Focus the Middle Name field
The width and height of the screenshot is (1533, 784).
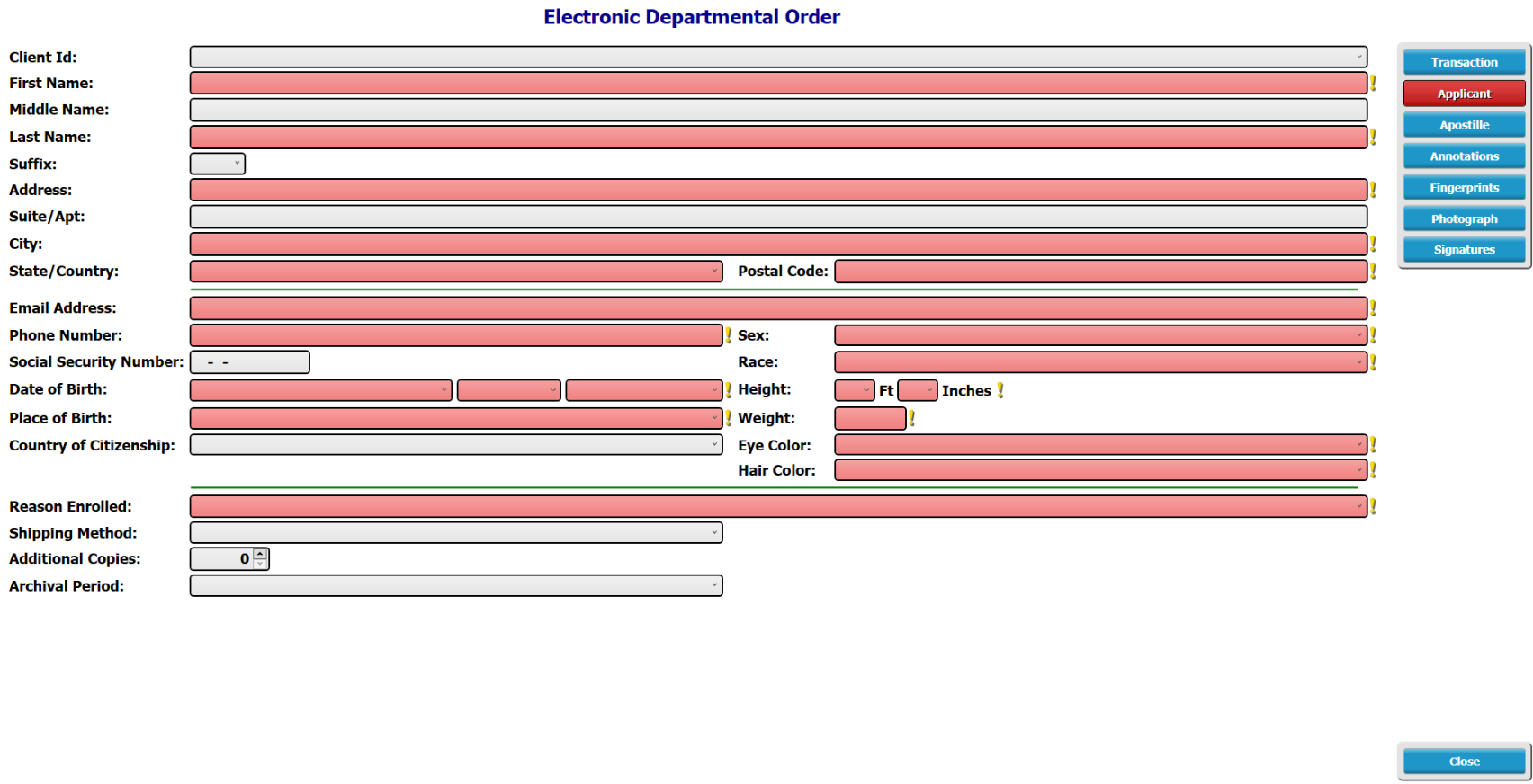pyautogui.click(x=778, y=110)
